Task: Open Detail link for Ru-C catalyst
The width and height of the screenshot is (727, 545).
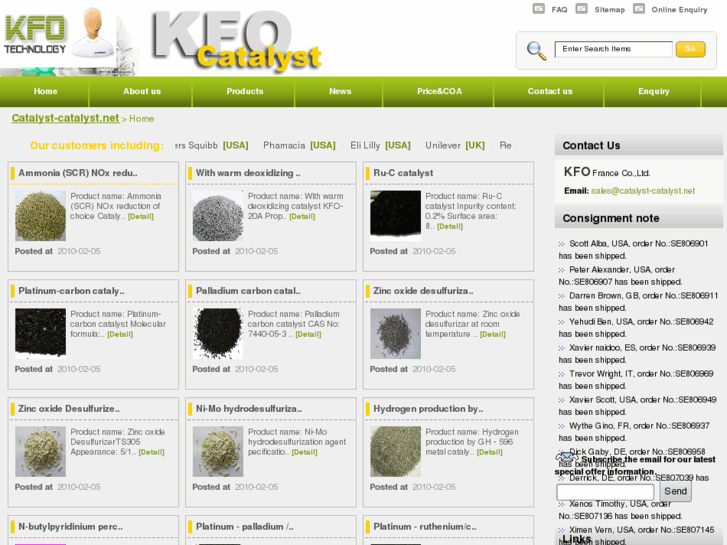Action: point(450,227)
